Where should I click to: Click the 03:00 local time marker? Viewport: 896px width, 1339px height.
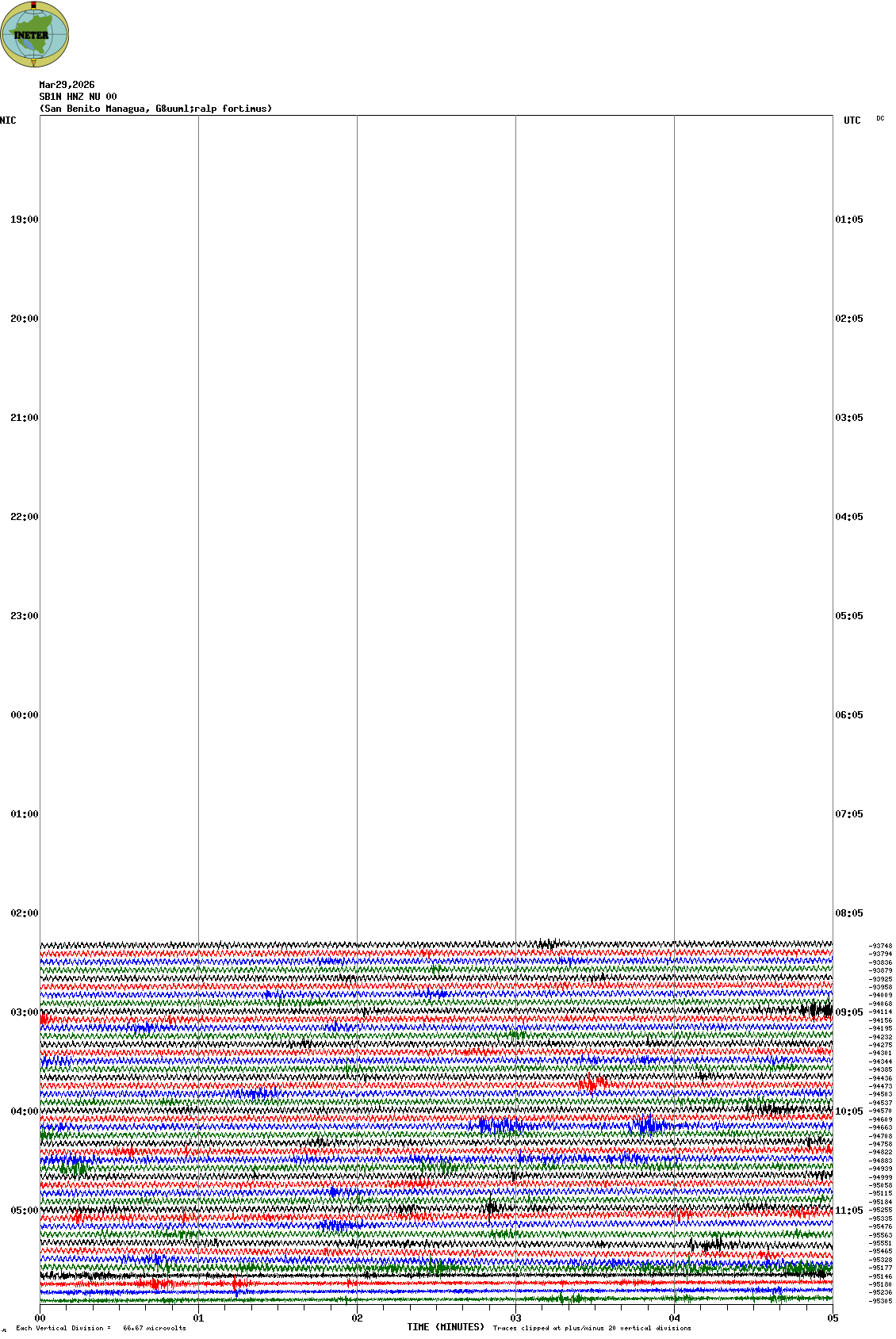[x=24, y=1012]
